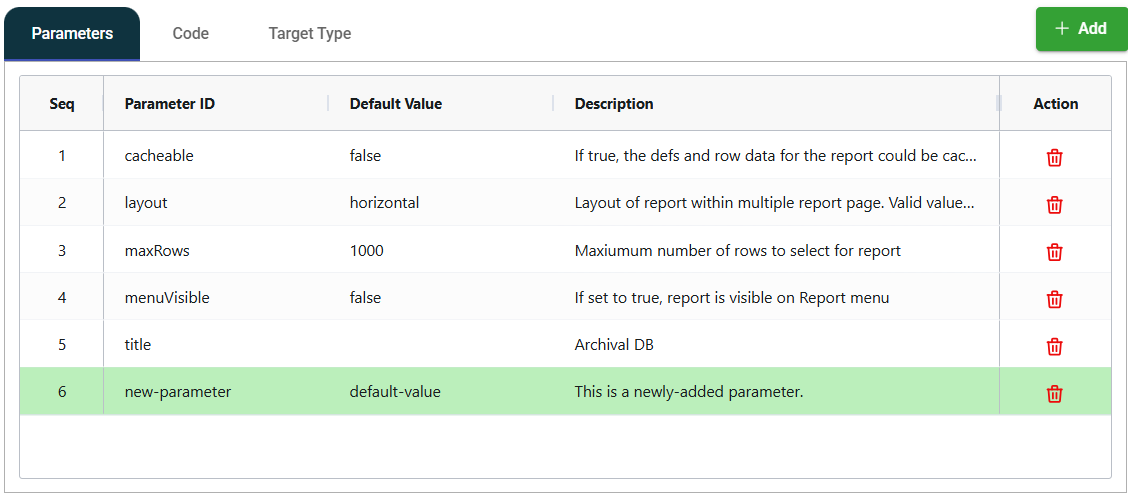Delete the cacheable parameter row
Screen dimensions: 1128x496
(x=1054, y=158)
